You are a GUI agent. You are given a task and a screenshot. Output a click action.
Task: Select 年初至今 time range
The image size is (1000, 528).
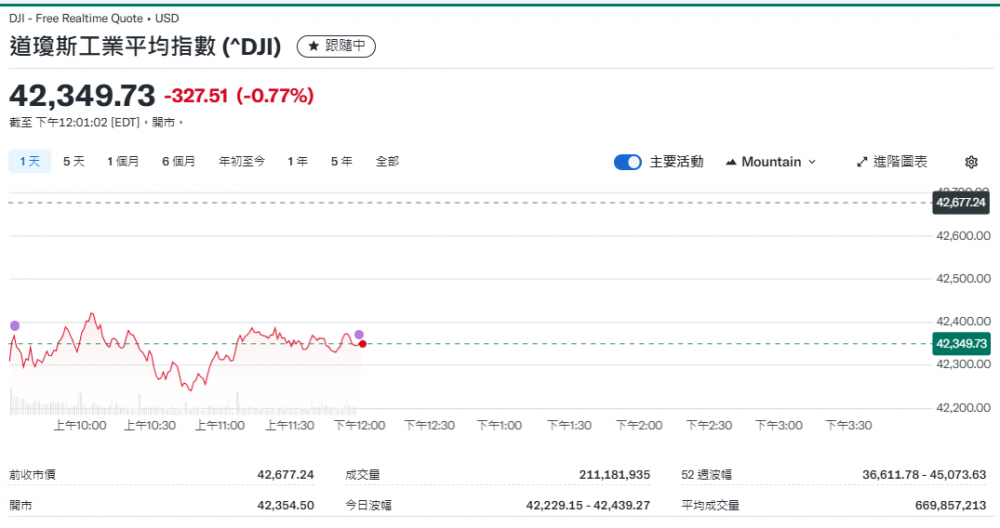point(241,161)
